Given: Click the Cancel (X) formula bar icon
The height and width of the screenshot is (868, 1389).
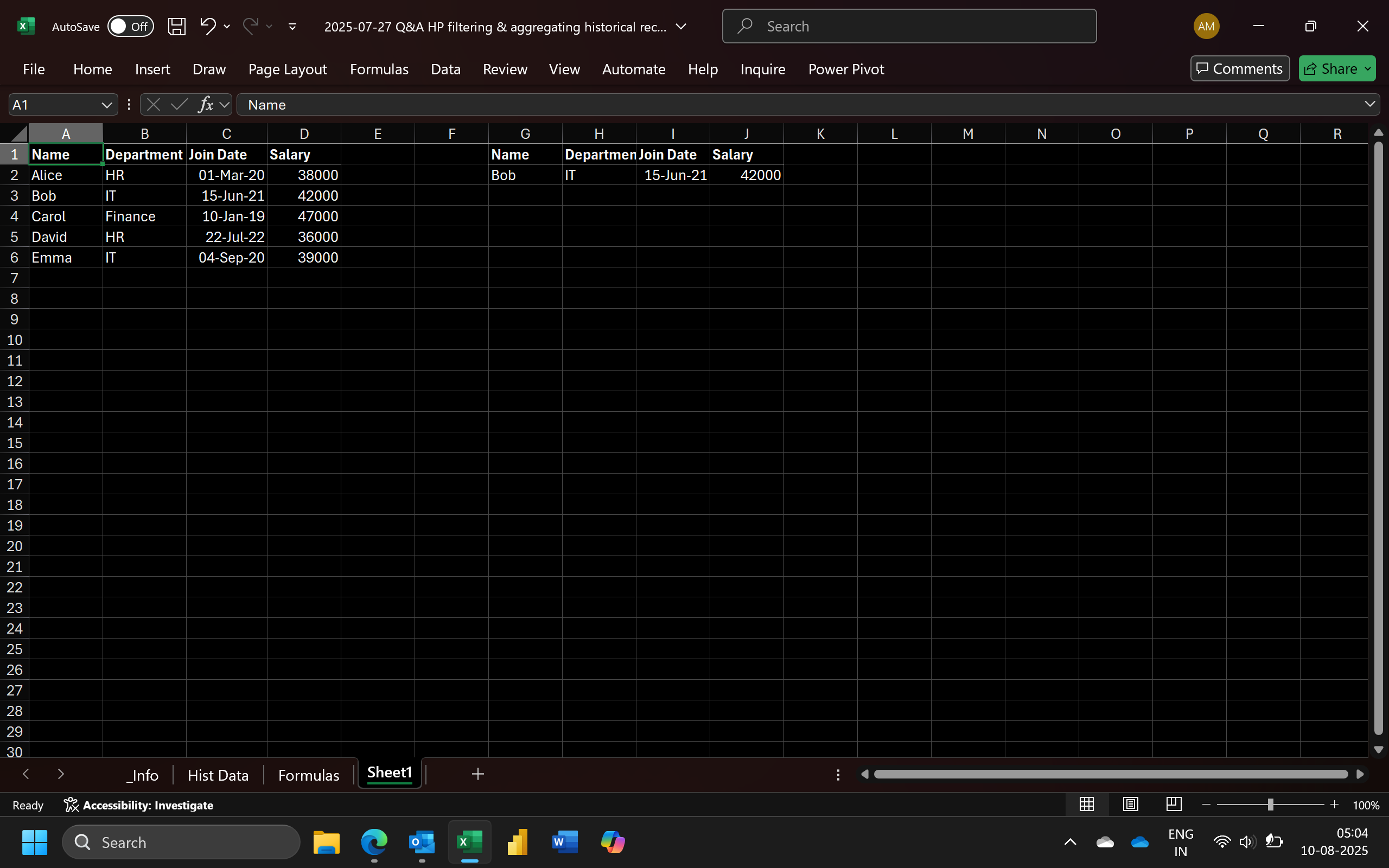Looking at the screenshot, I should 153,105.
